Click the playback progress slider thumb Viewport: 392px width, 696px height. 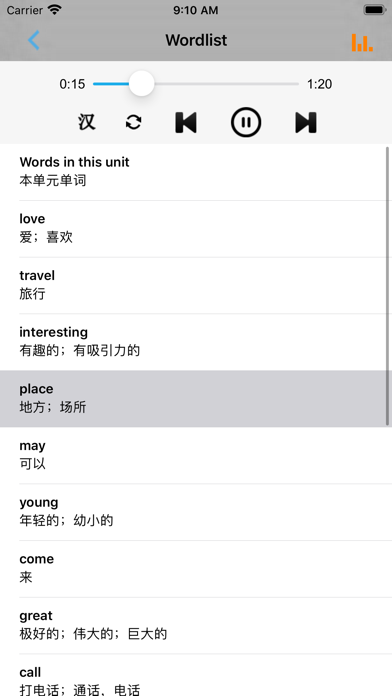[x=142, y=83]
